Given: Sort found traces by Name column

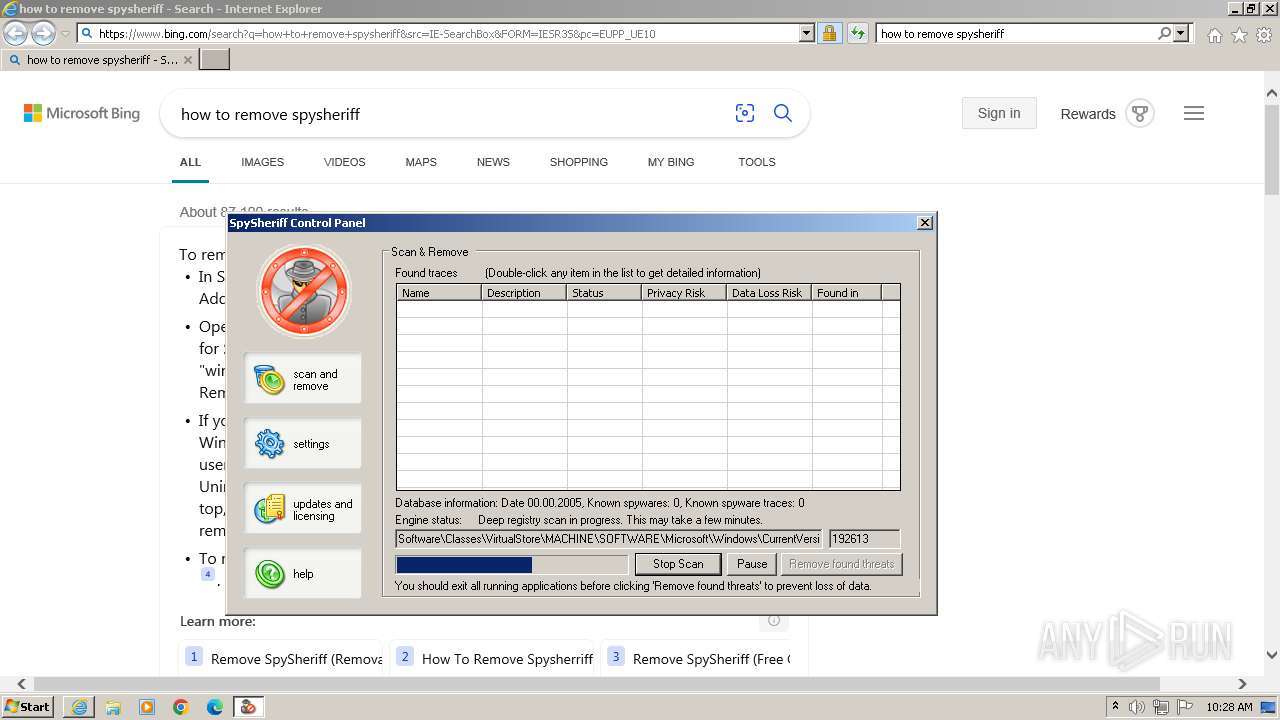Looking at the screenshot, I should [439, 293].
